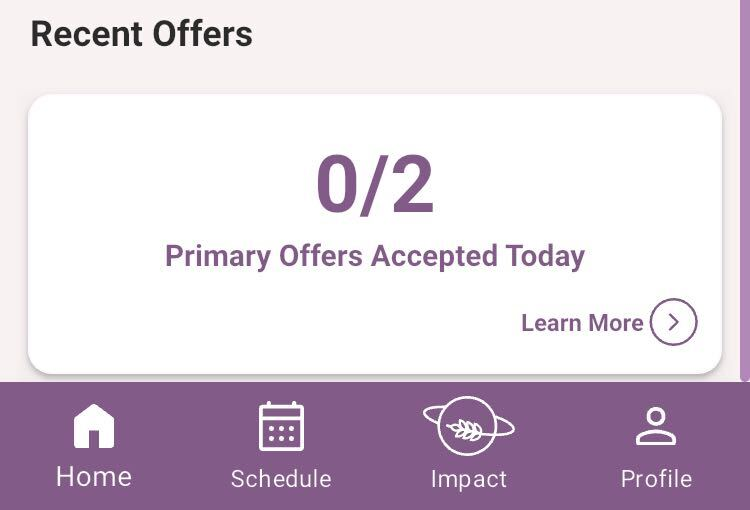Tap the Primary Offers Accepted Today caption
The height and width of the screenshot is (510, 750).
click(375, 256)
